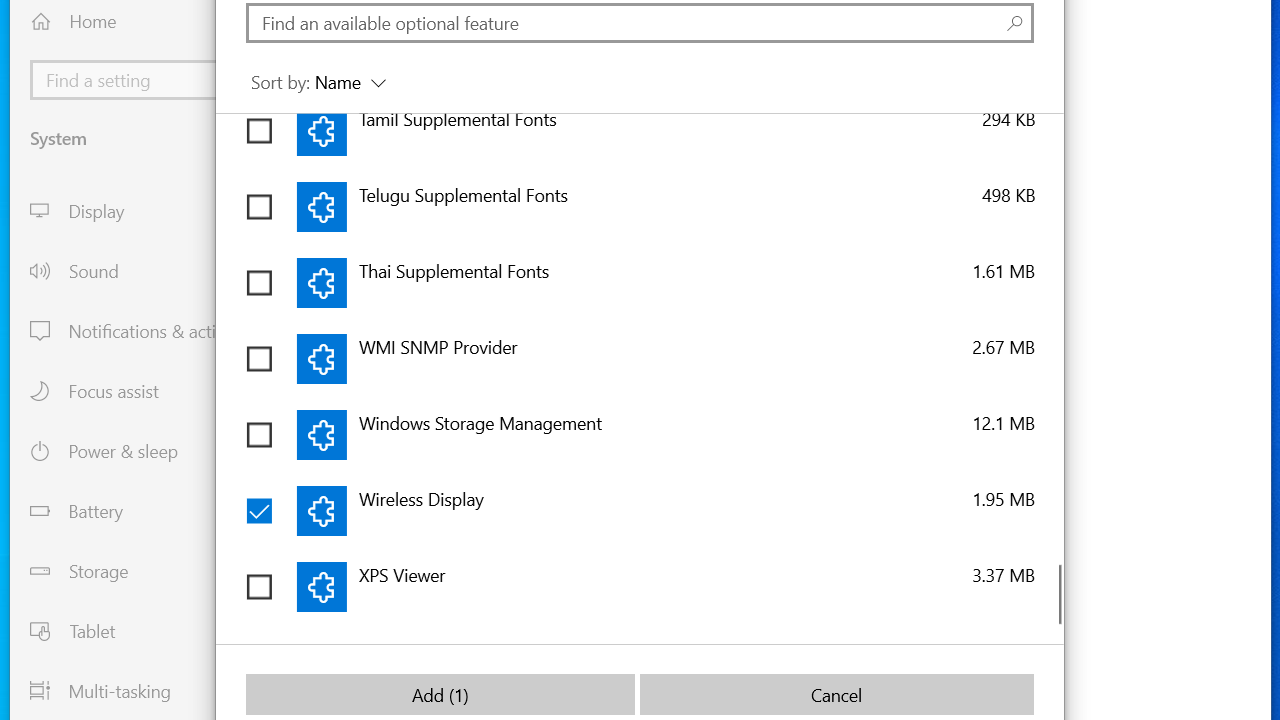This screenshot has width=1280, height=720.
Task: Click the Windows Storage Management feature icon
Action: click(x=322, y=435)
